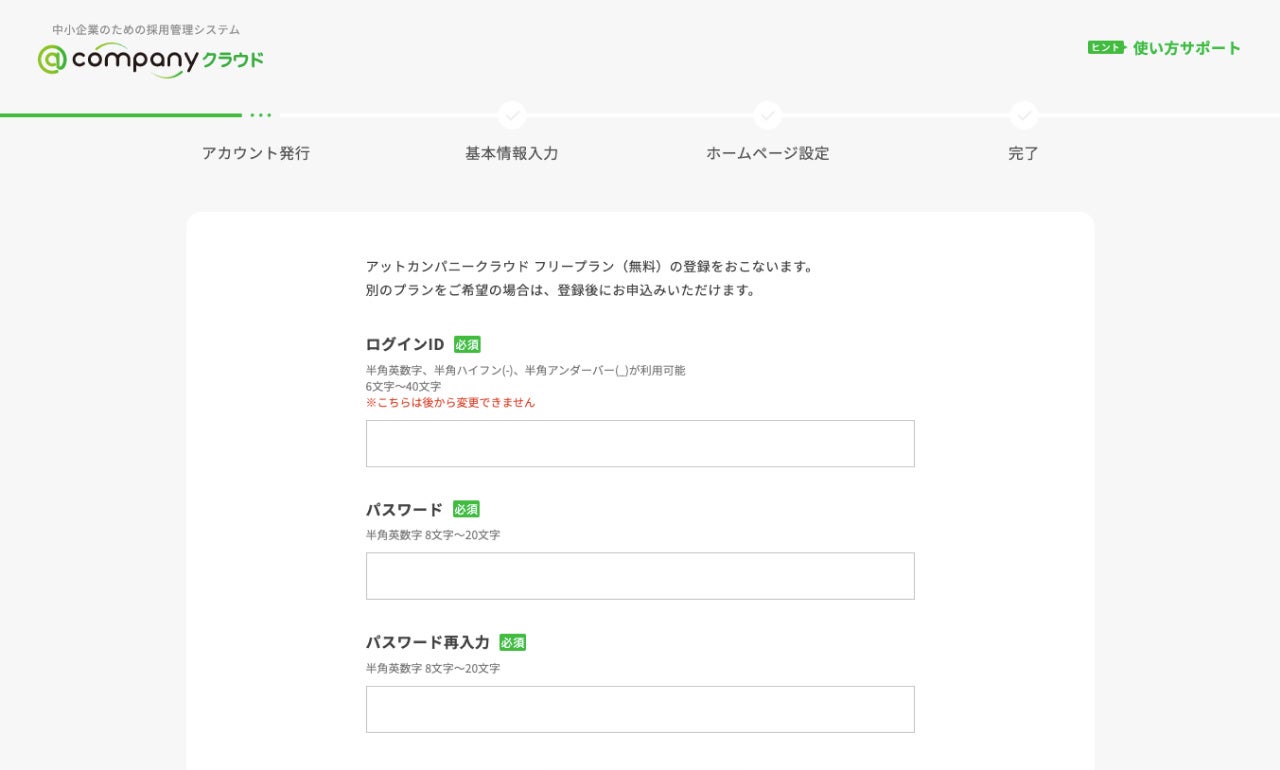
Task: Click into the パスワード input box
Action: (640, 576)
